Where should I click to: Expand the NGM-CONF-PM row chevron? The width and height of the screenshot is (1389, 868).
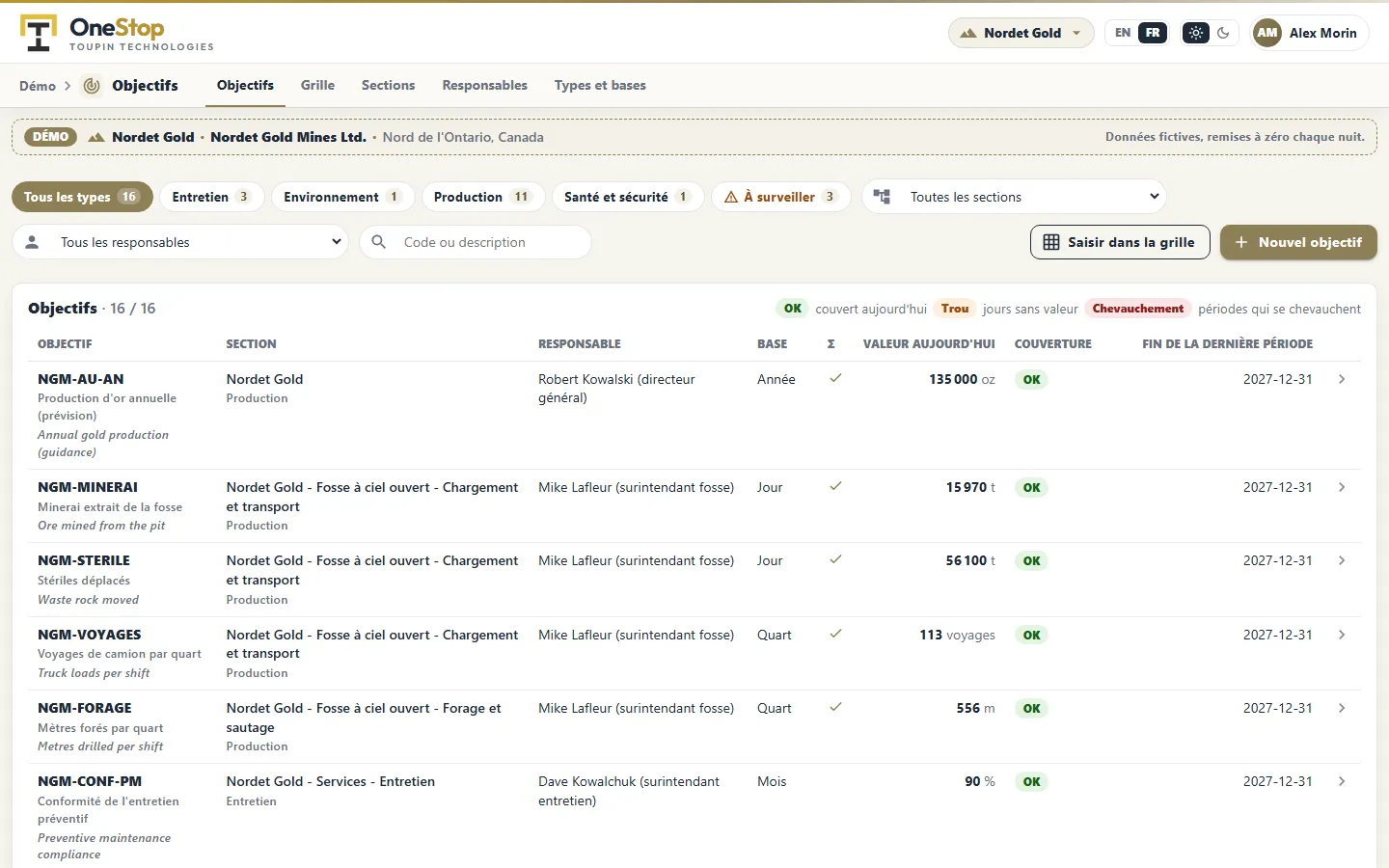coord(1342,781)
